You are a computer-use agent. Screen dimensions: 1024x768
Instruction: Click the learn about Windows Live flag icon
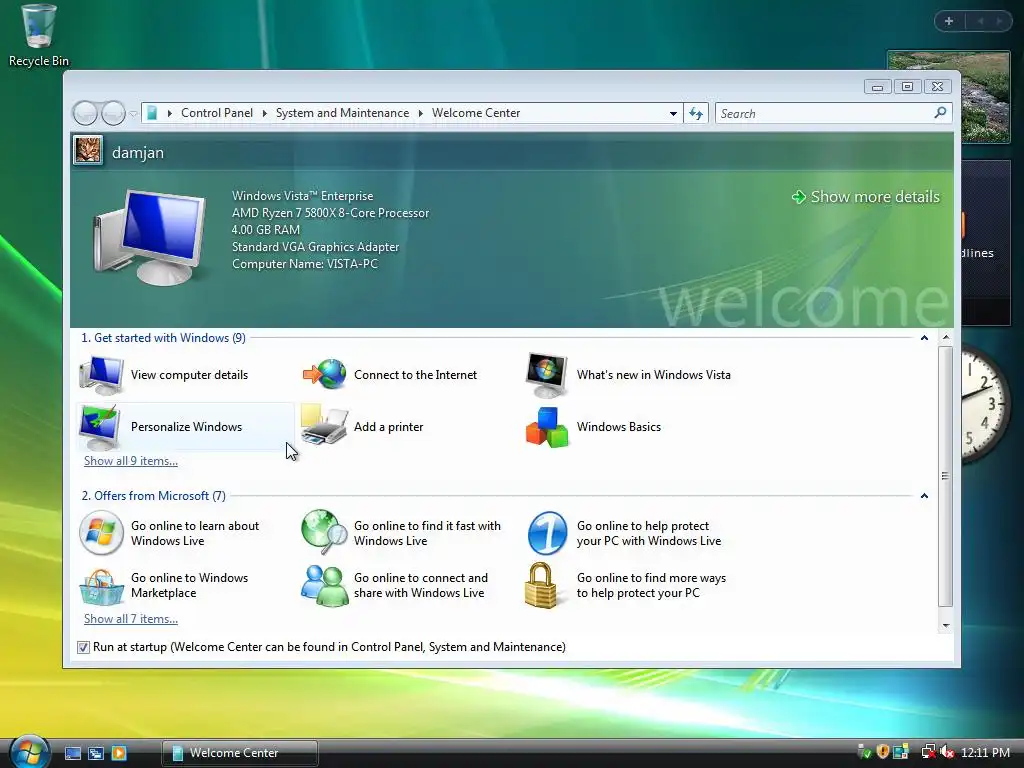tap(101, 533)
